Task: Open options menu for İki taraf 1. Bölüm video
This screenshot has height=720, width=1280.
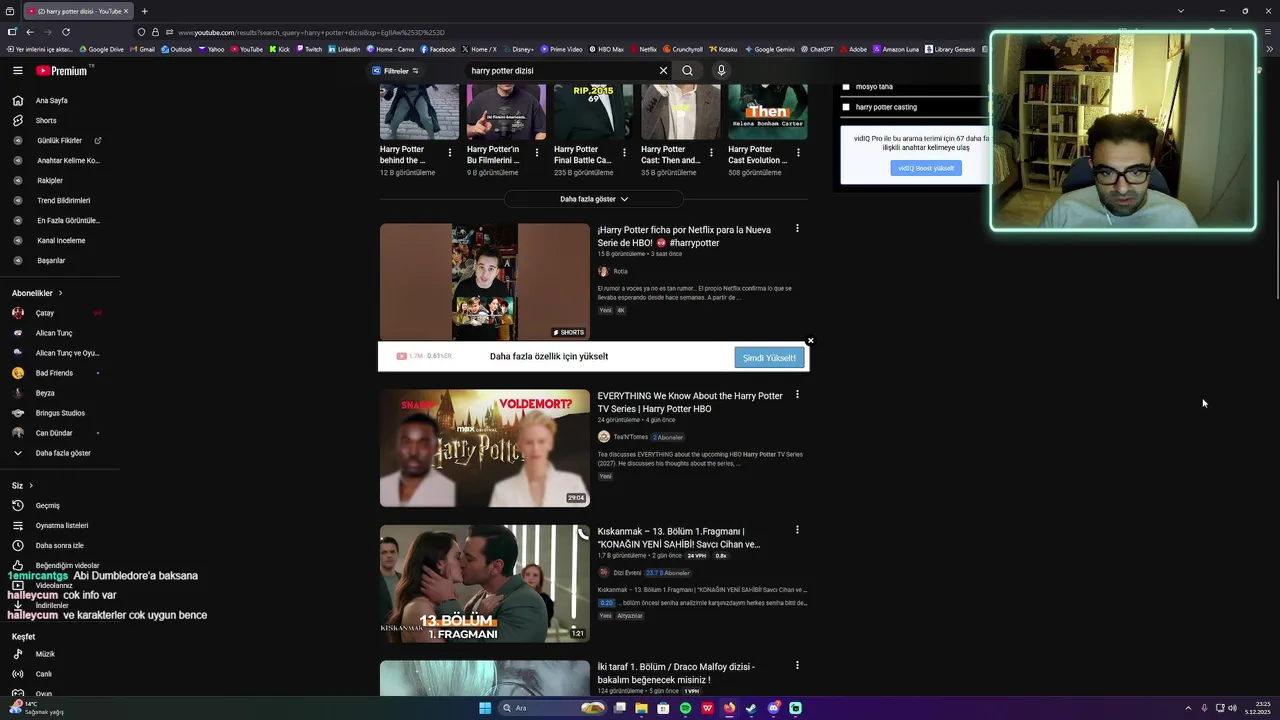Action: (x=797, y=665)
